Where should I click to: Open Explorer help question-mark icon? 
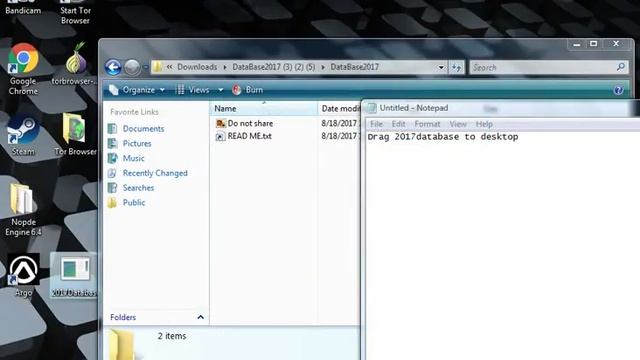[x=618, y=90]
